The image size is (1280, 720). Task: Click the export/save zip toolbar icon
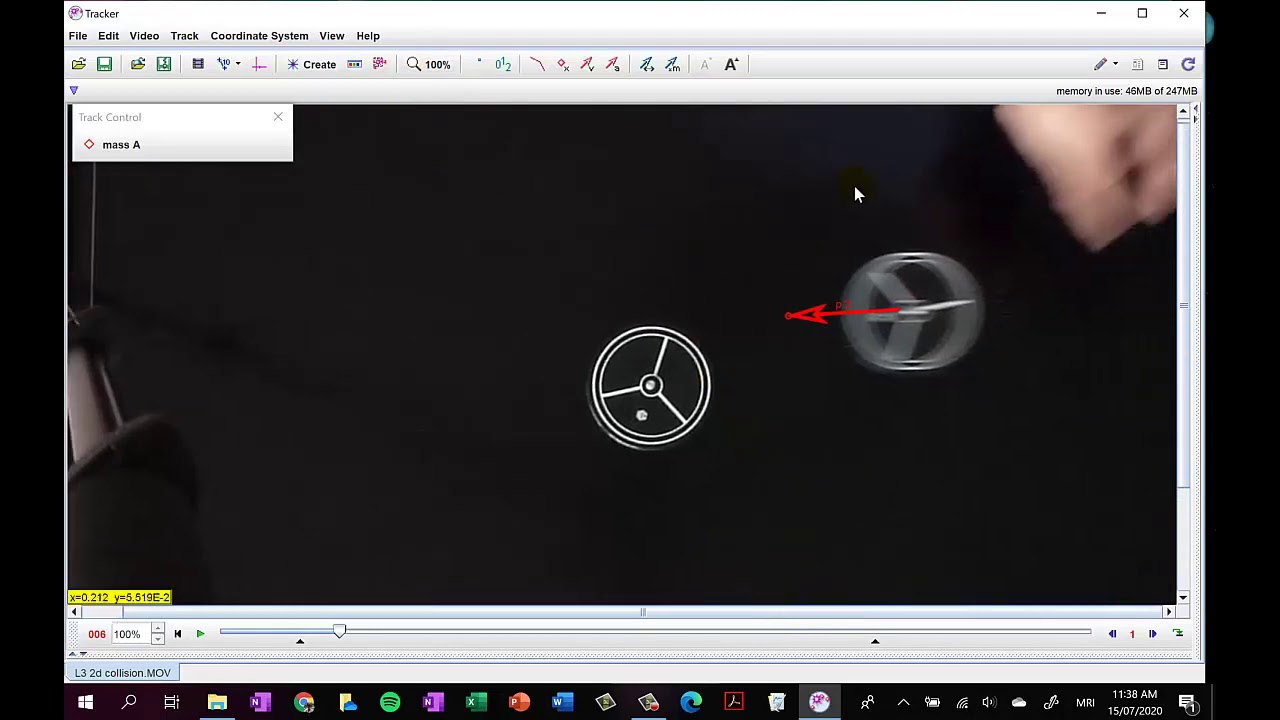(x=164, y=64)
